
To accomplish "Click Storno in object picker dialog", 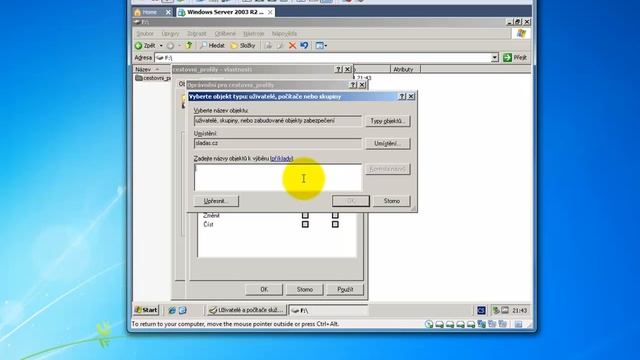I will coord(391,201).
